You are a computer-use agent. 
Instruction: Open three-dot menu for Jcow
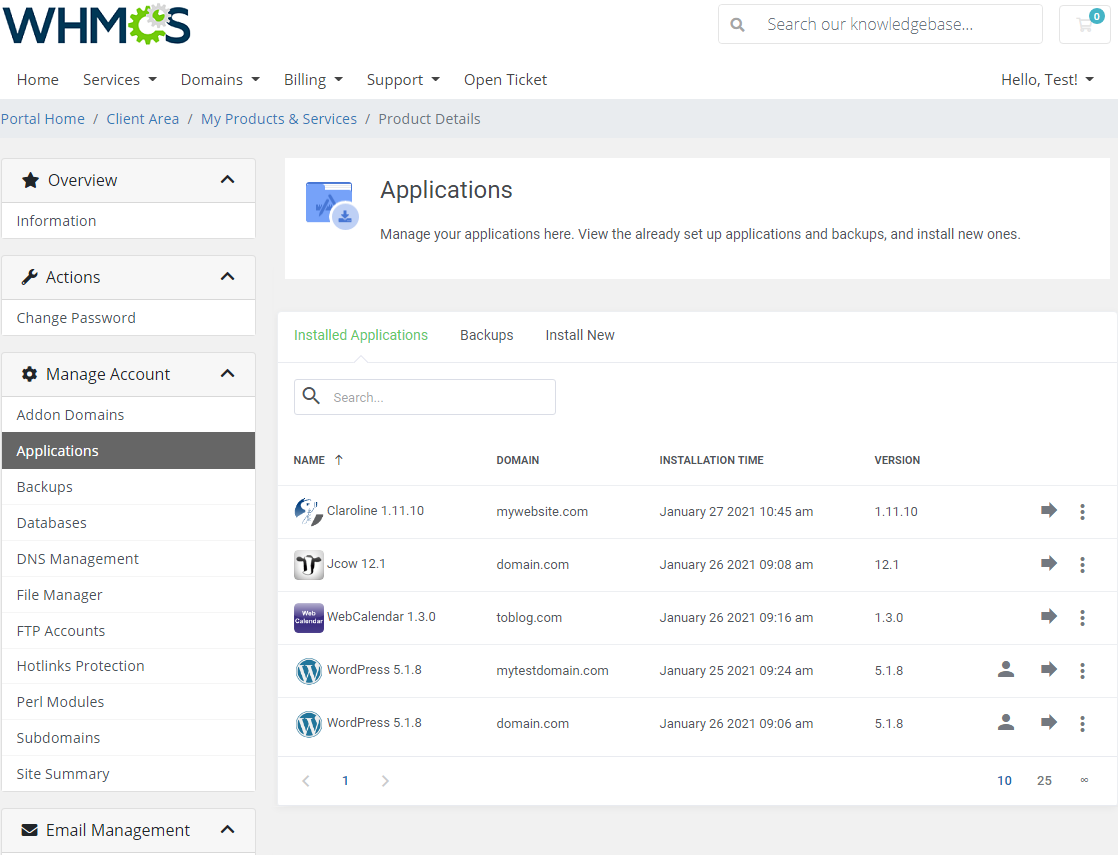[1082, 565]
